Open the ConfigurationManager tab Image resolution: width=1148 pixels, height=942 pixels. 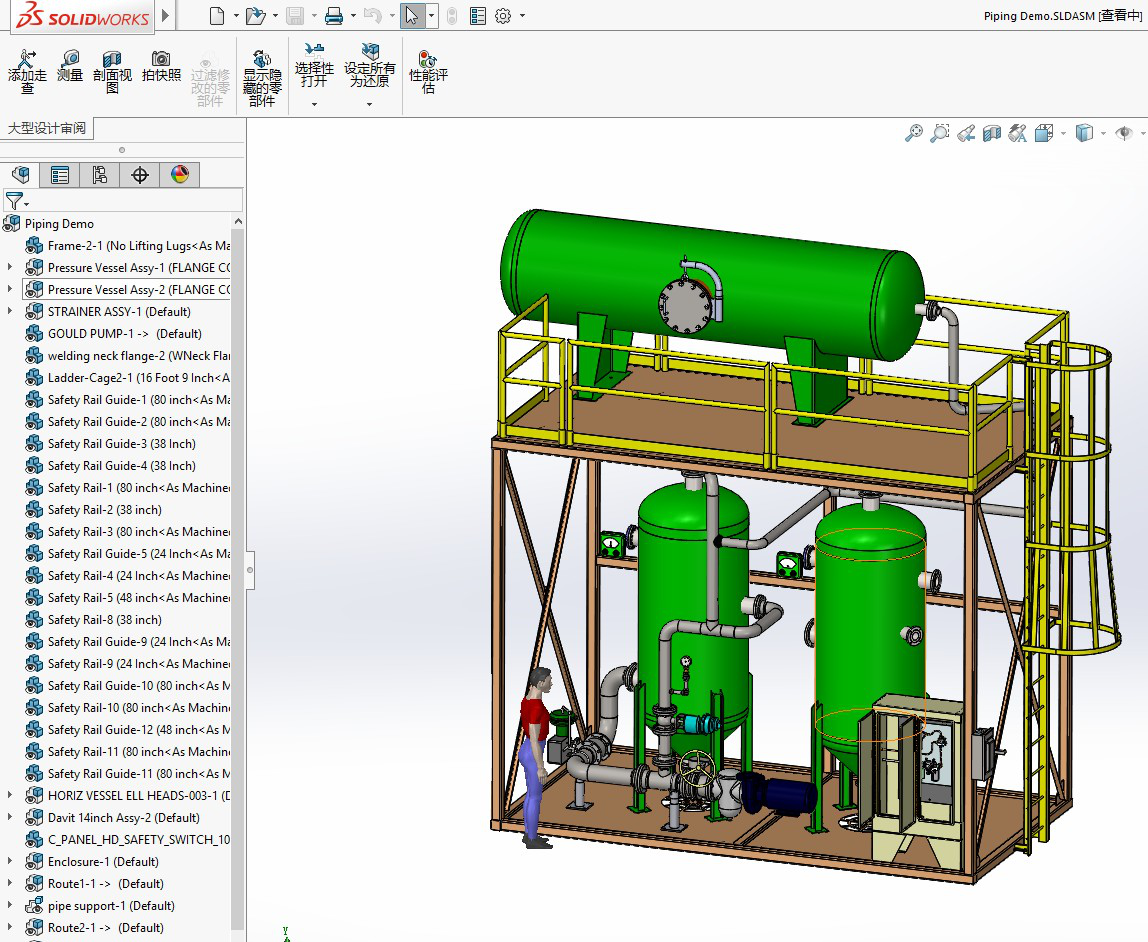tap(100, 175)
